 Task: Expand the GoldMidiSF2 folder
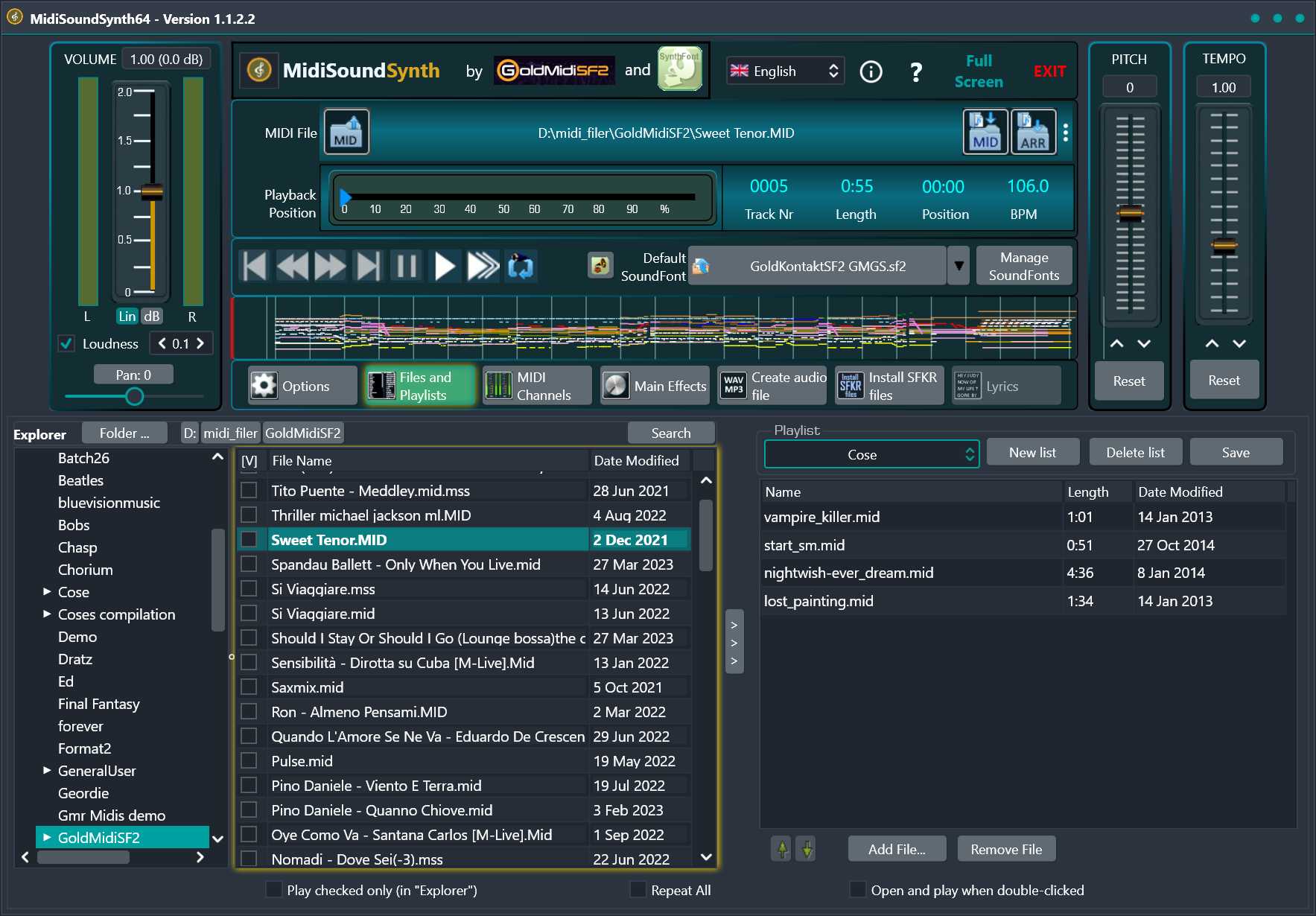47,837
